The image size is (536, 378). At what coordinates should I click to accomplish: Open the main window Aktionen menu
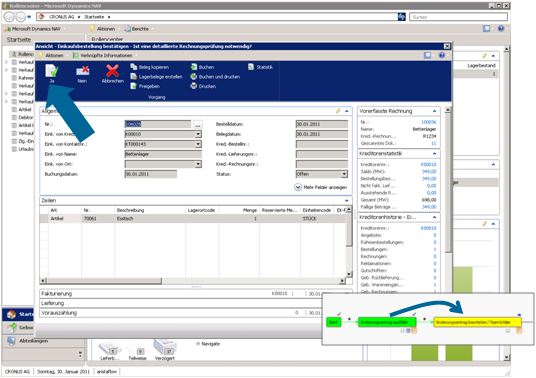[104, 29]
